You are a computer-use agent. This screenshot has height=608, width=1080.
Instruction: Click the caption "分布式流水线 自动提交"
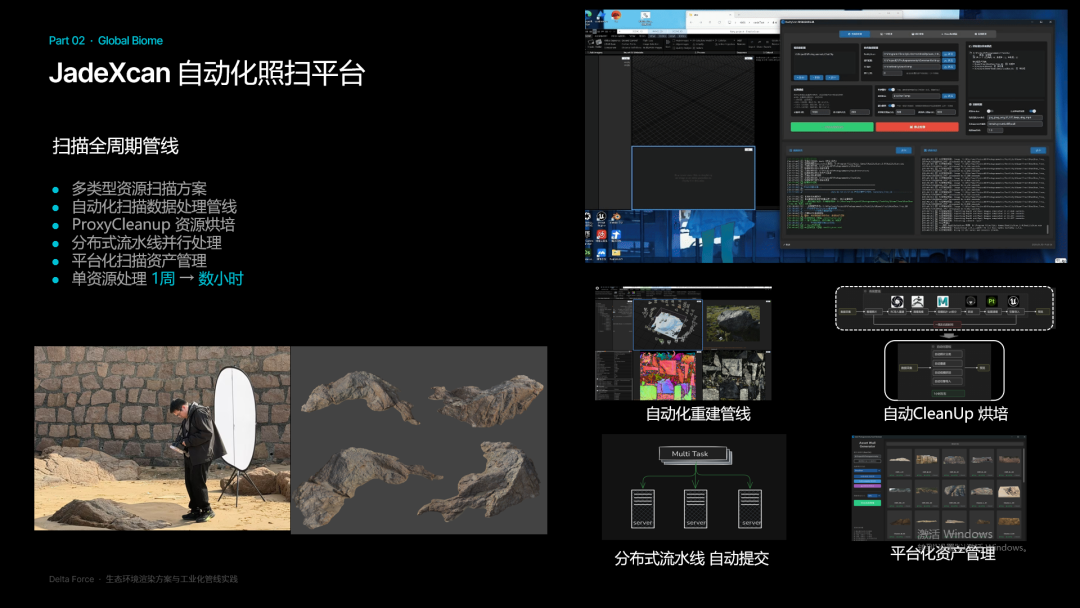(x=692, y=558)
